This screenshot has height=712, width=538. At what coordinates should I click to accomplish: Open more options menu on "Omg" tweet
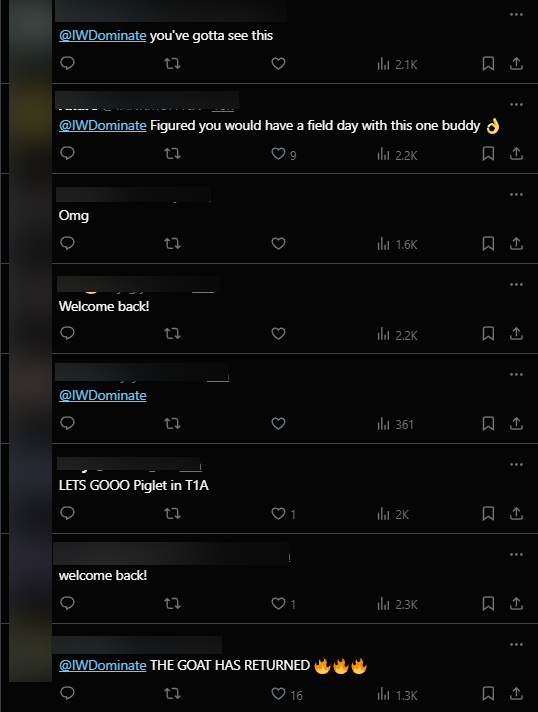pos(516,194)
